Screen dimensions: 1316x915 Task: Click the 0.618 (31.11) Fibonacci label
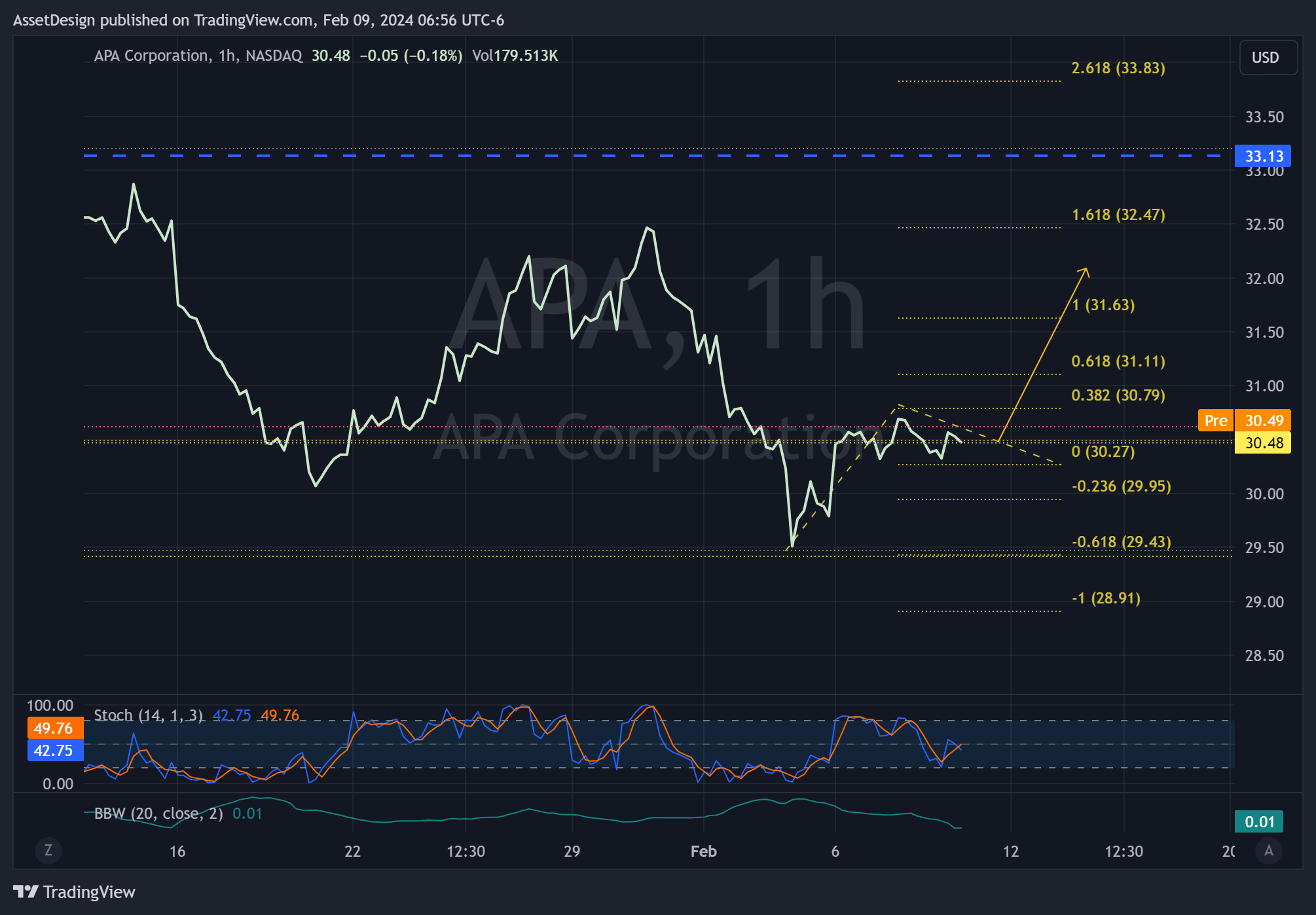[1118, 361]
